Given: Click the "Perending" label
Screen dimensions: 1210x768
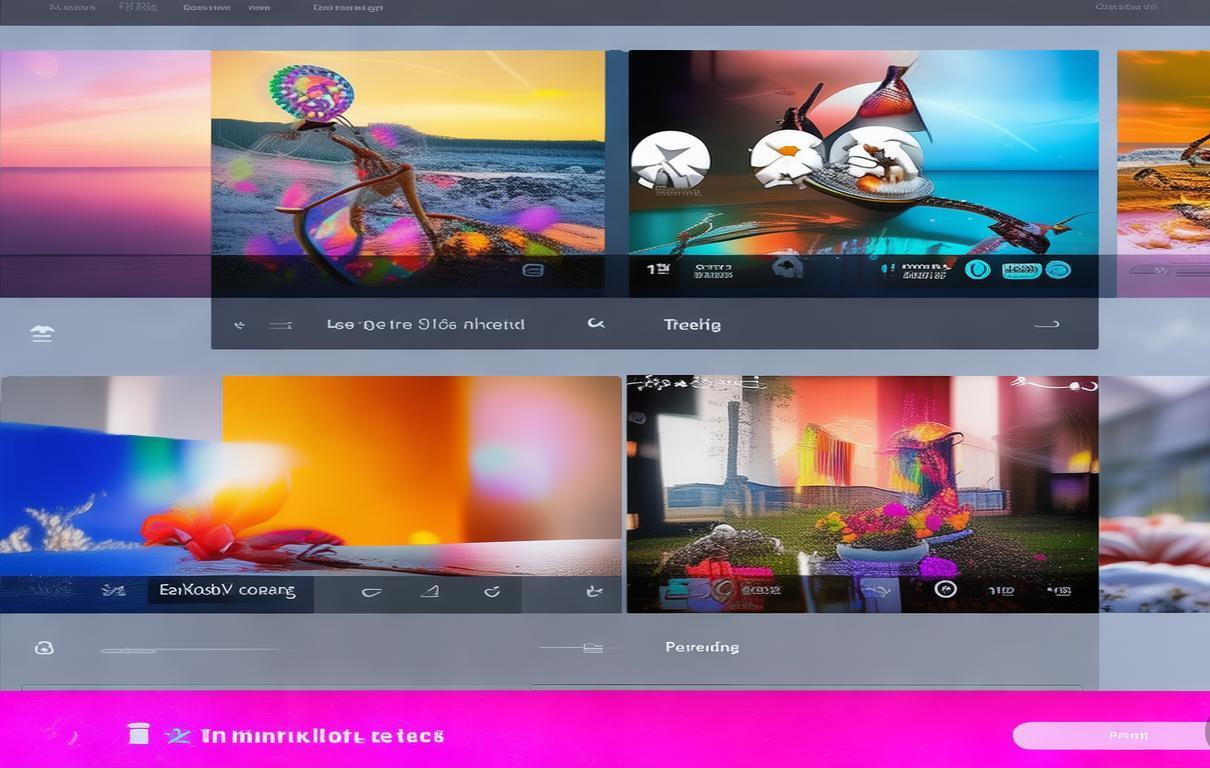Looking at the screenshot, I should pos(702,647).
